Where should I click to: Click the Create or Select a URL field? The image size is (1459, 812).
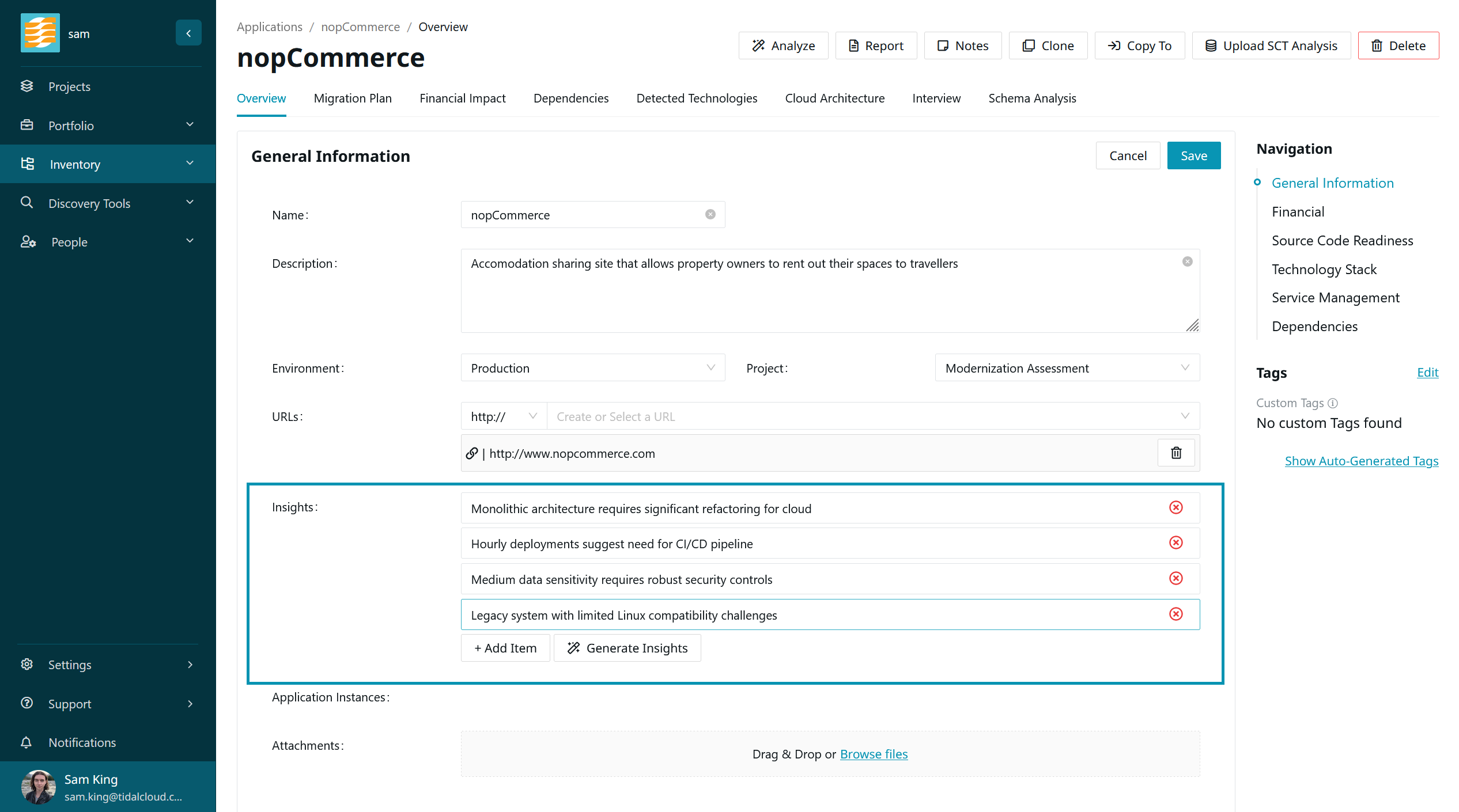coord(864,416)
